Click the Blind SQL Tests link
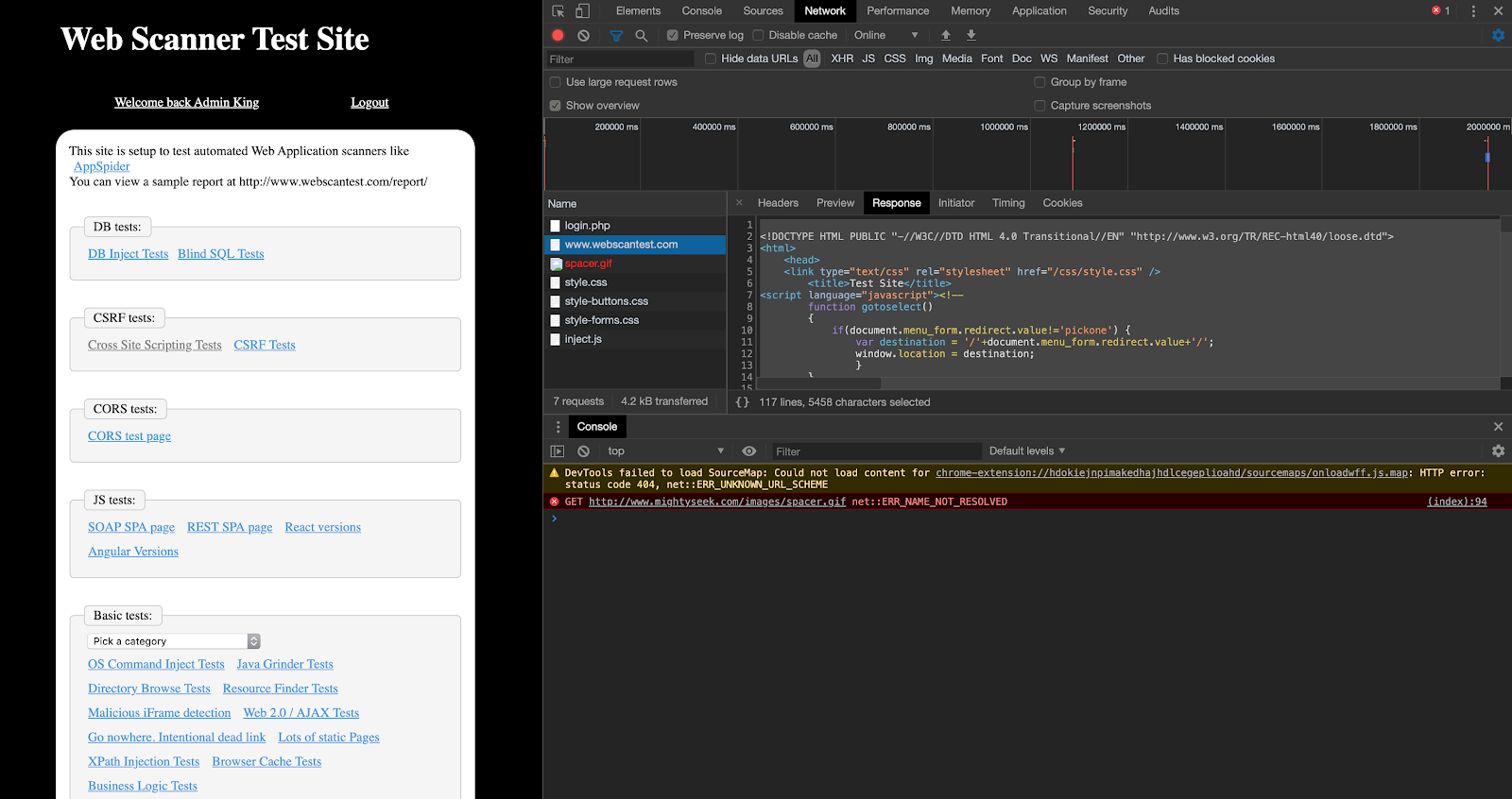Viewport: 1512px width, 799px height. pyautogui.click(x=220, y=254)
